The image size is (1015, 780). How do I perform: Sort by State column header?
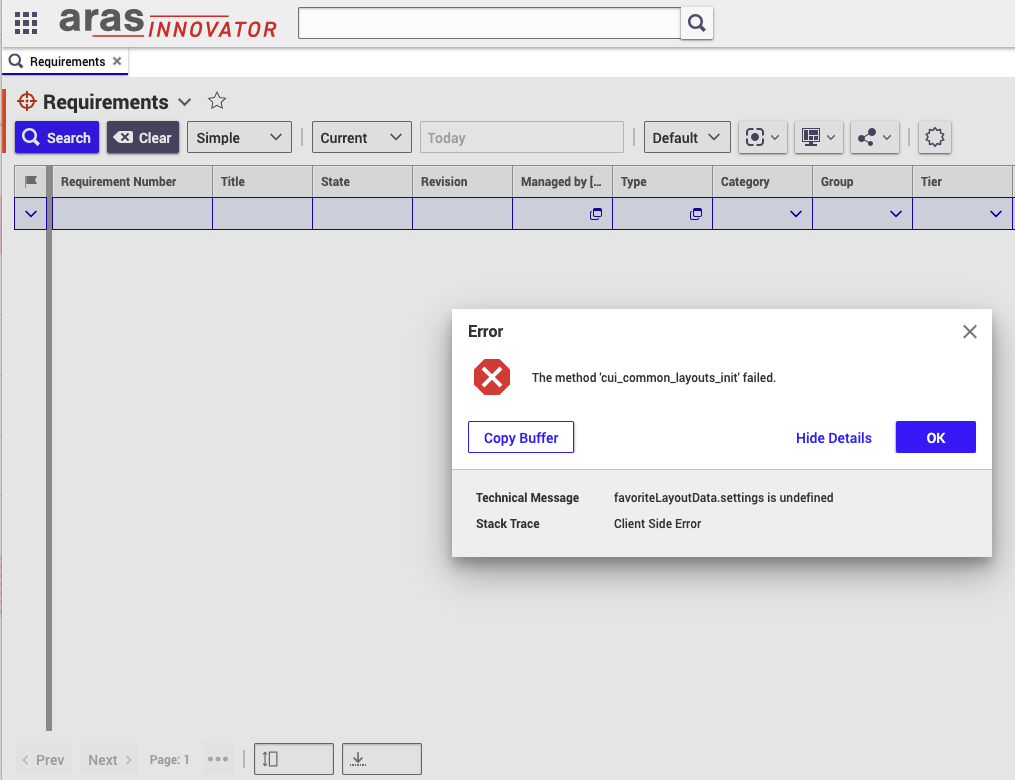coord(362,181)
